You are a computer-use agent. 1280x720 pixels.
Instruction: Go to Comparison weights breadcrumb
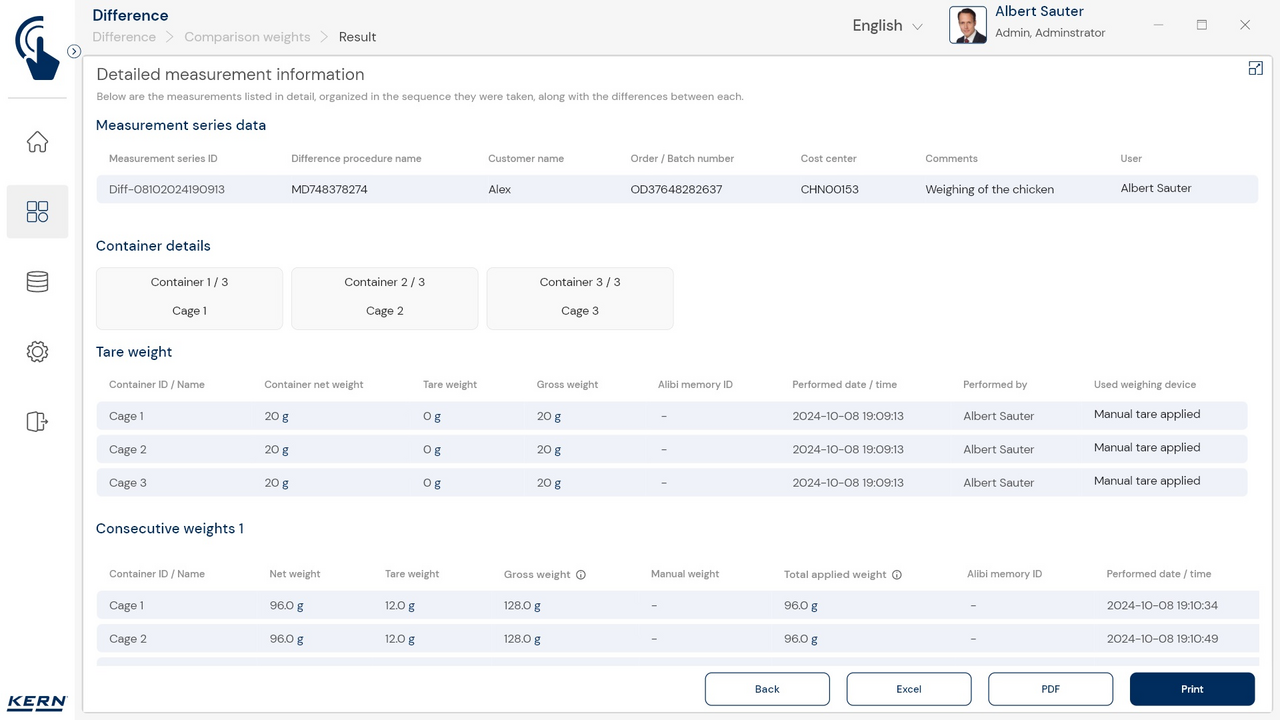[x=247, y=37]
